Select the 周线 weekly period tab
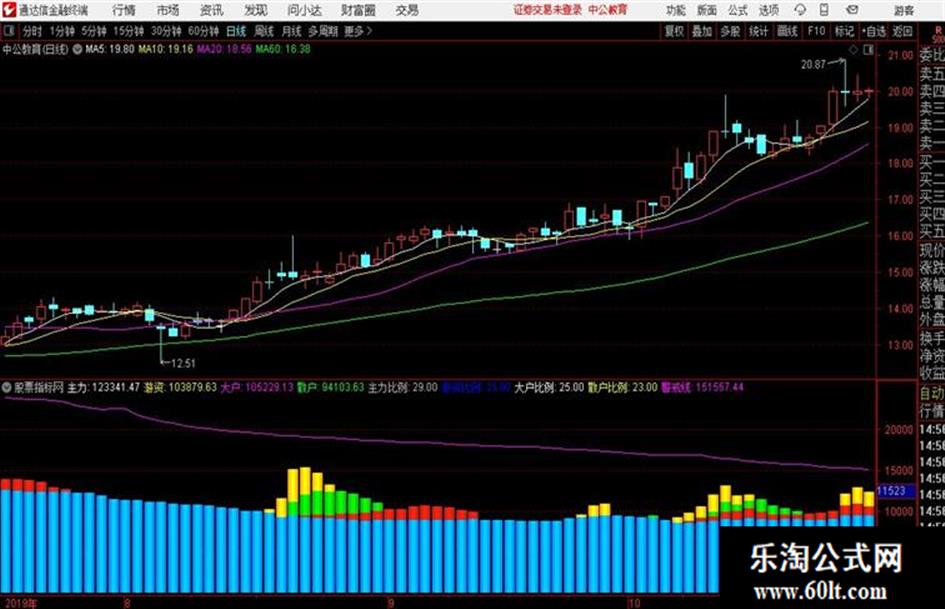 pos(264,31)
